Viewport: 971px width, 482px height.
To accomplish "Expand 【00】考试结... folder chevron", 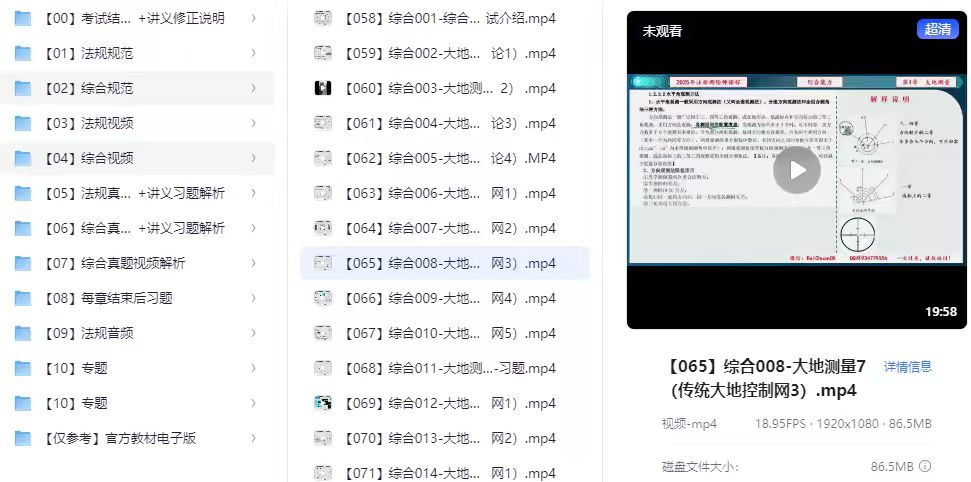I will (x=253, y=19).
